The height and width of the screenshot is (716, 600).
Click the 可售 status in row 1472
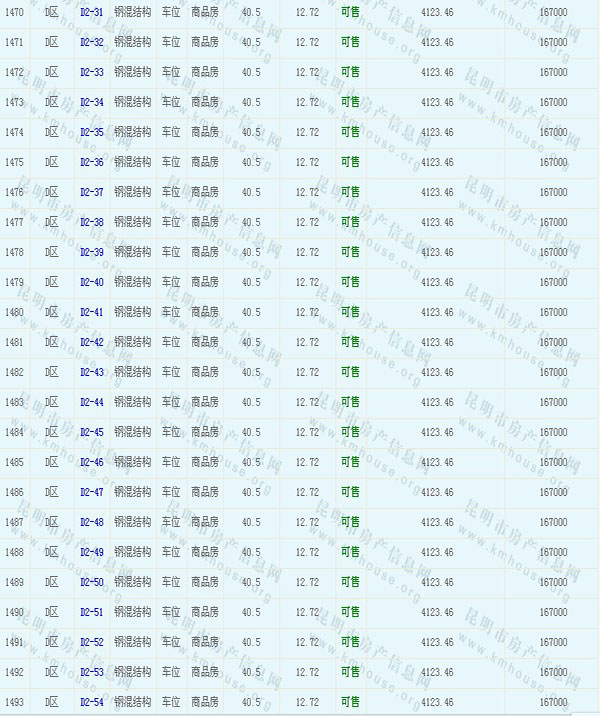[350, 72]
